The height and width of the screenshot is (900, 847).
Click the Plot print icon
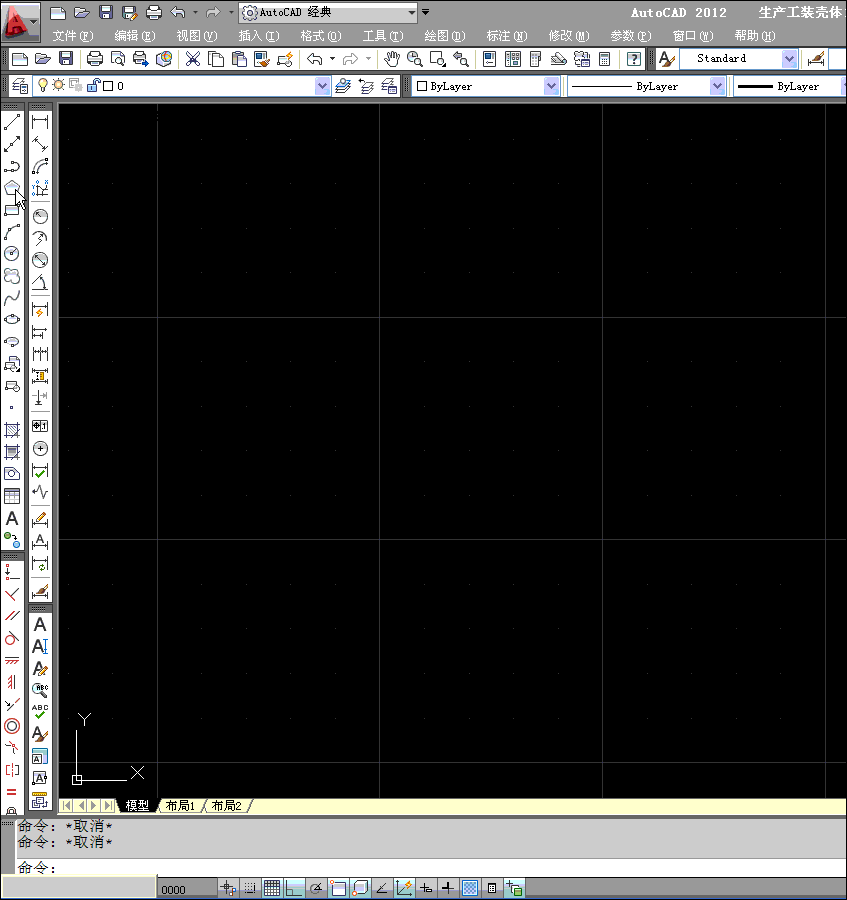95,59
